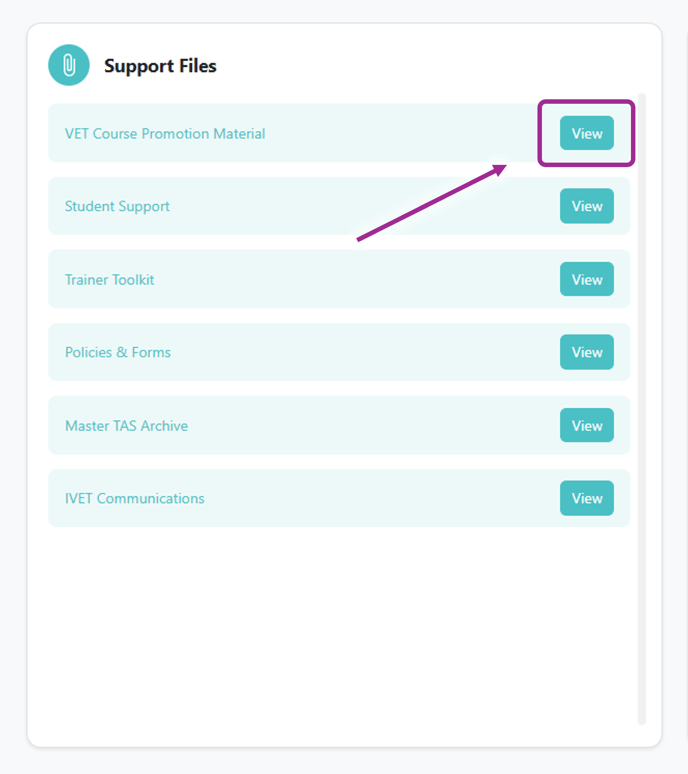This screenshot has width=688, height=774.
Task: Click blank space in Master TAS Archive row
Action: click(370, 426)
